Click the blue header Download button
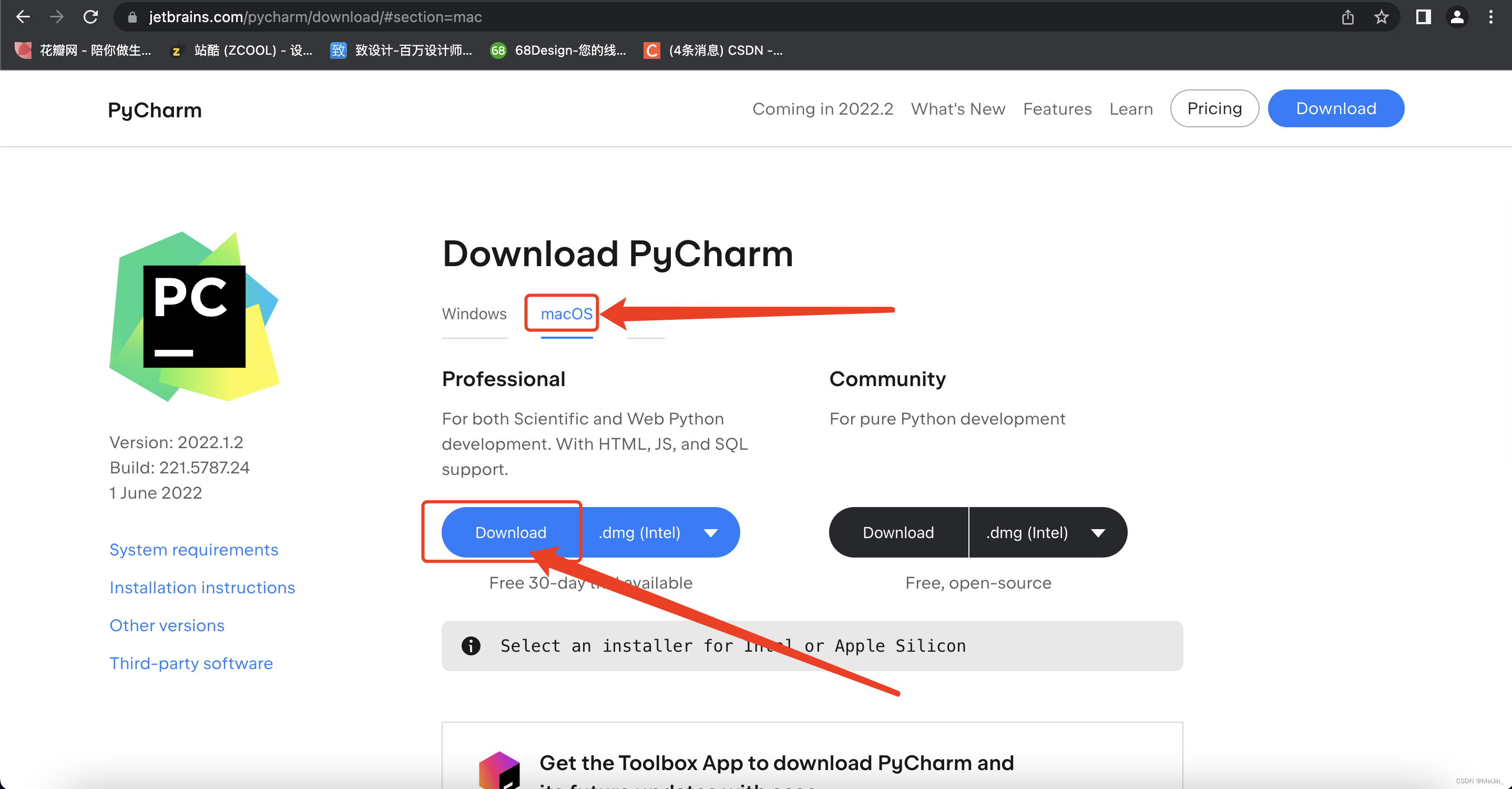Image resolution: width=1512 pixels, height=789 pixels. coord(1336,108)
